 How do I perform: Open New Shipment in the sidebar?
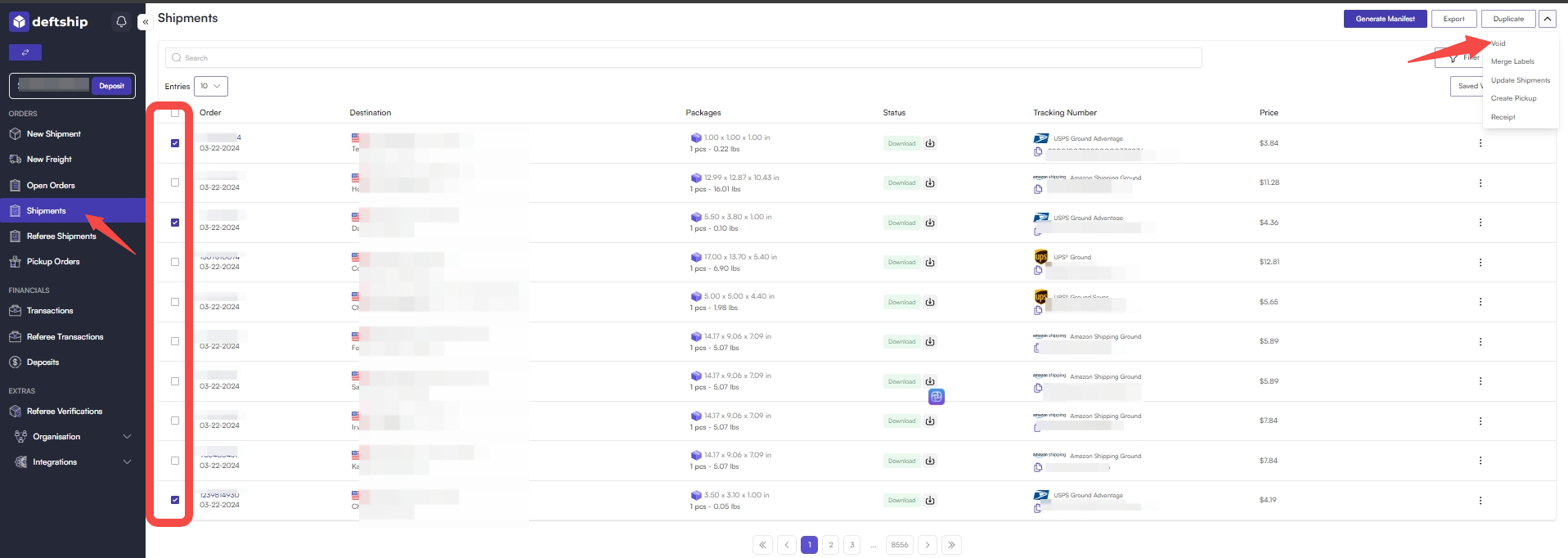[x=53, y=134]
